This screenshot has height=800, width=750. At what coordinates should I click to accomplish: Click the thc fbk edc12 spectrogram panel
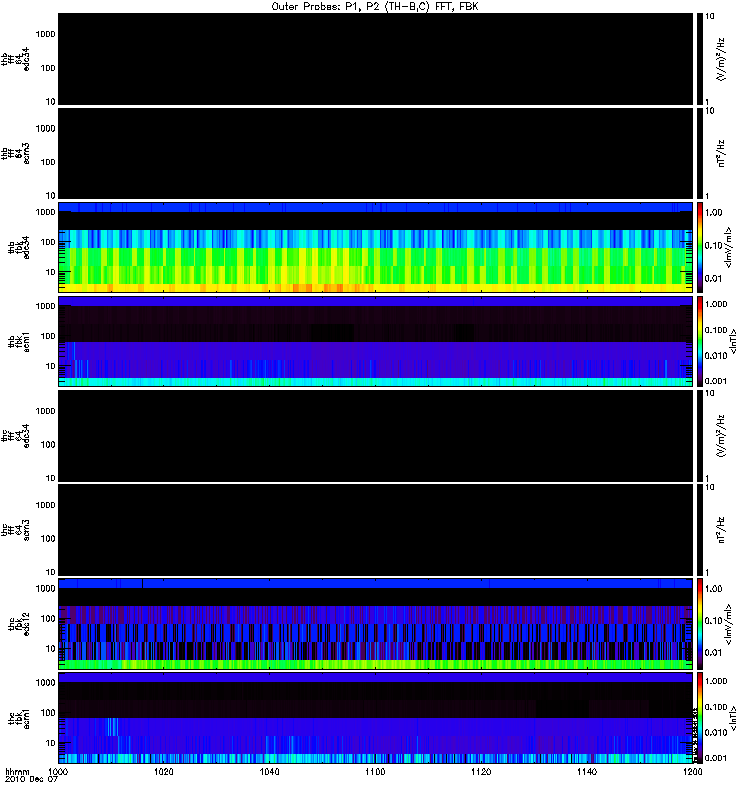pyautogui.click(x=375, y=623)
